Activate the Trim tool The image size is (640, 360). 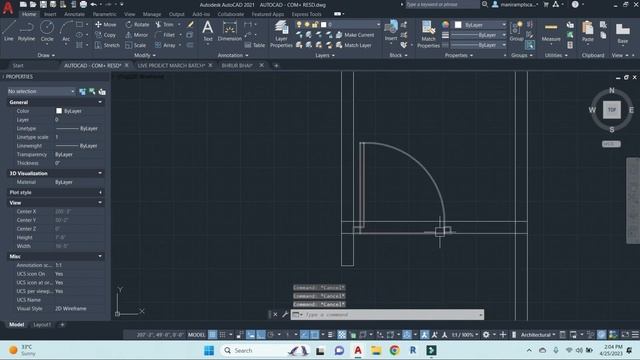point(164,24)
